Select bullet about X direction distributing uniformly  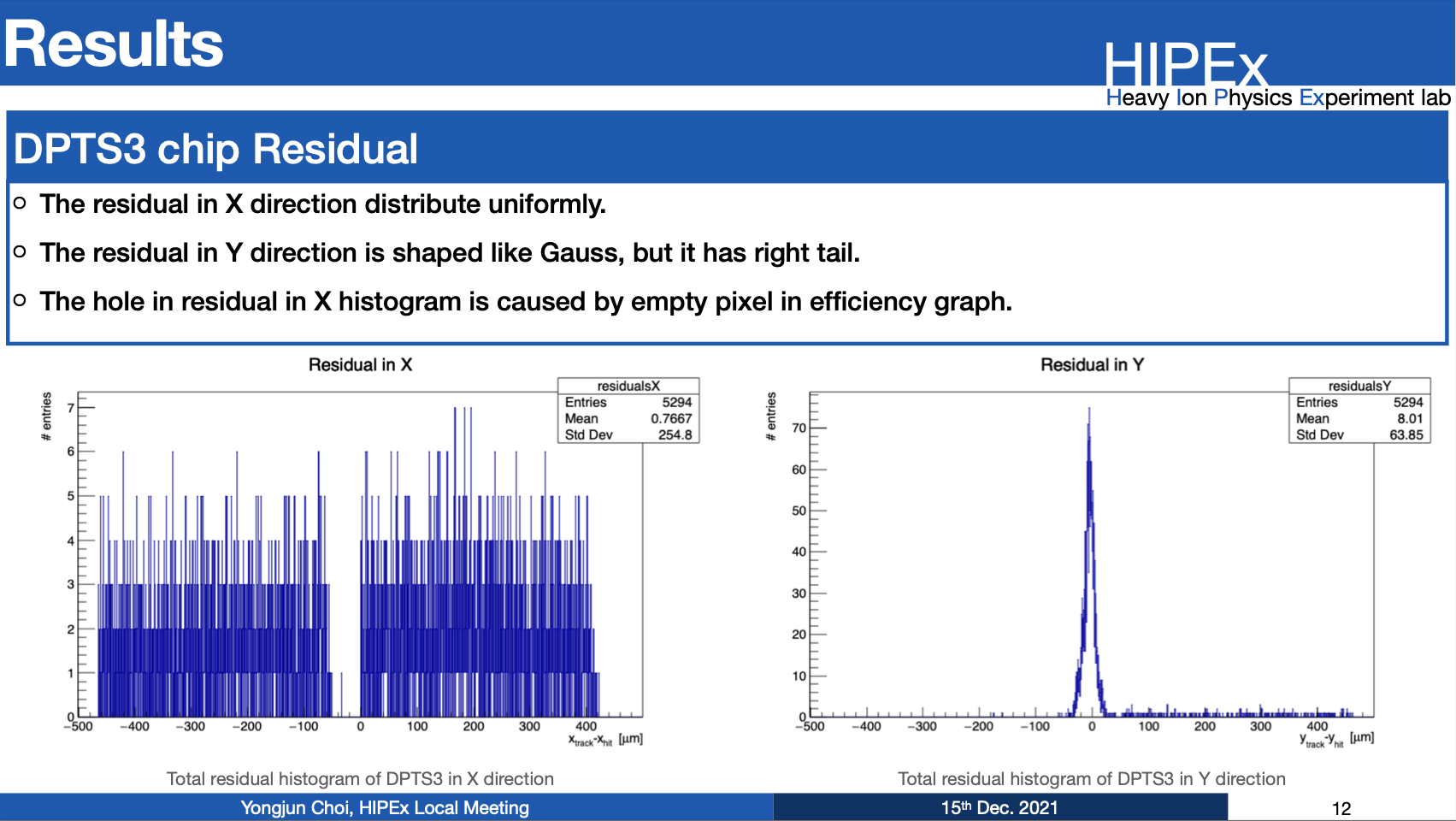coord(322,204)
